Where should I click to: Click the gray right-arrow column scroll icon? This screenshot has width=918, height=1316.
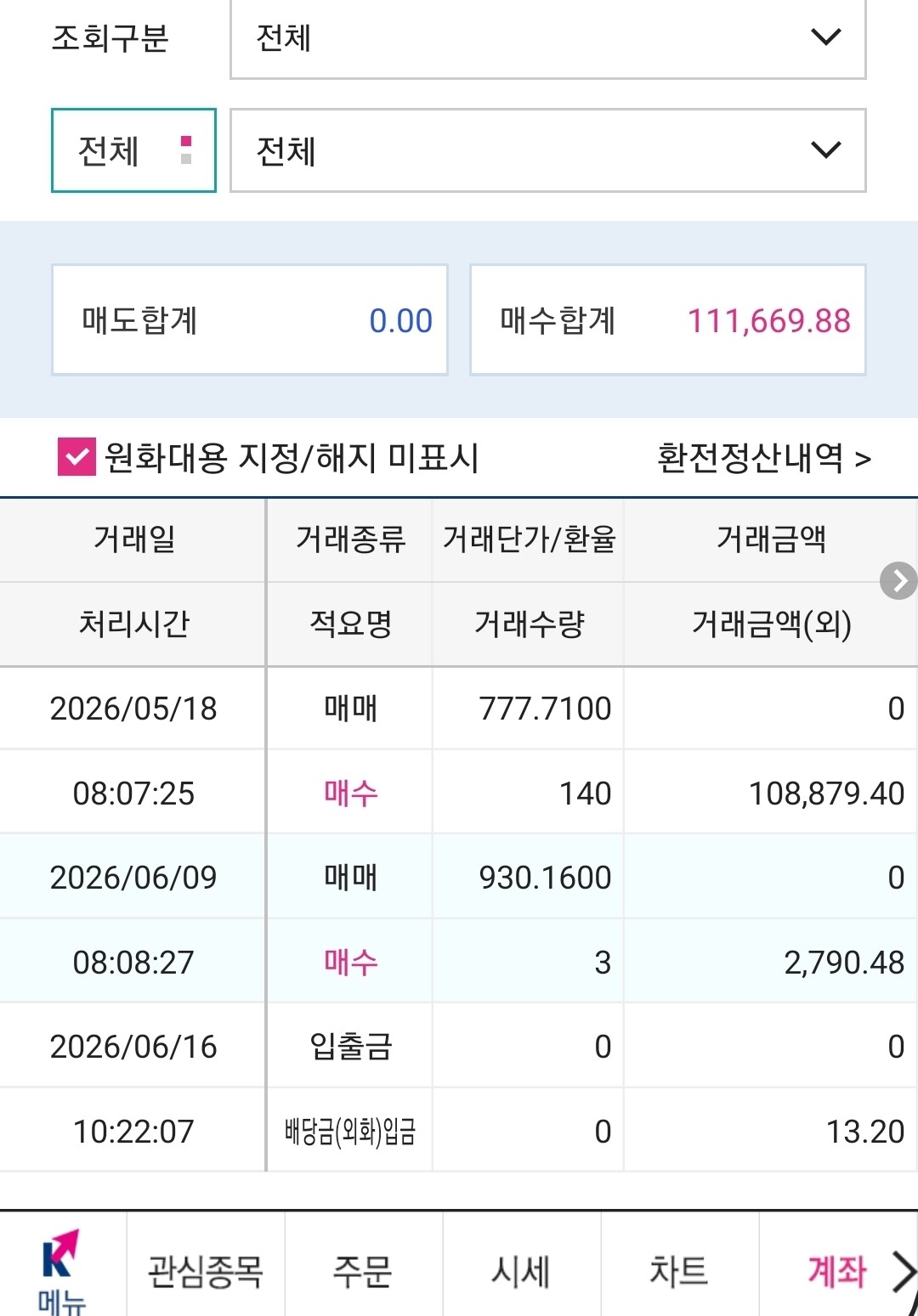[x=898, y=581]
